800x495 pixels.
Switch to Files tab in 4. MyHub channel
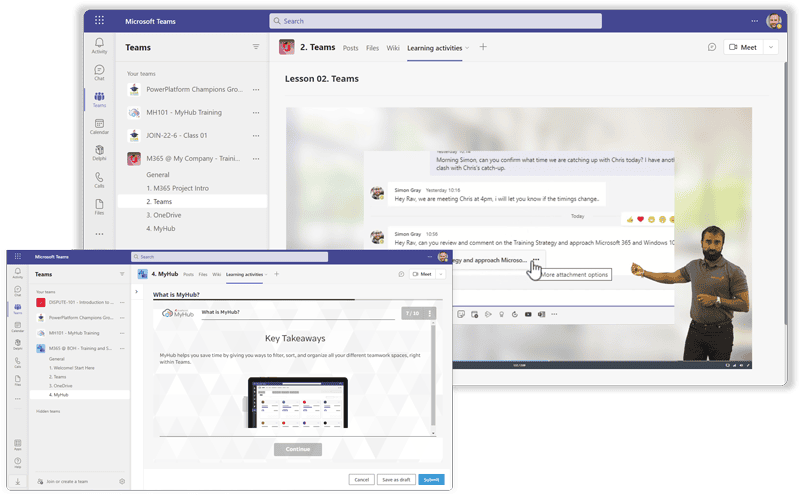point(203,275)
